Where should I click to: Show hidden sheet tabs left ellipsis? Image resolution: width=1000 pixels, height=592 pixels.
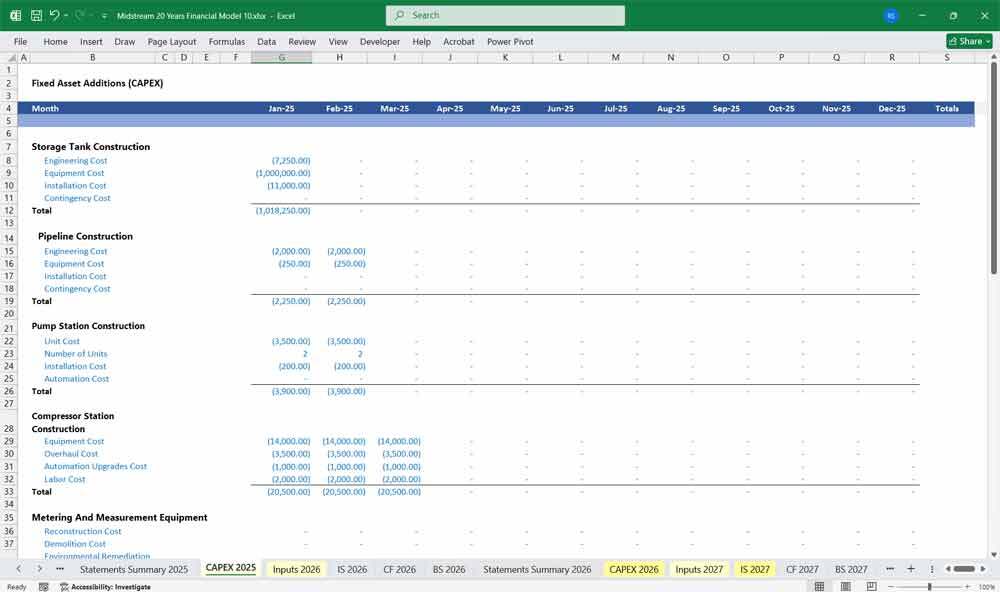tap(60, 568)
